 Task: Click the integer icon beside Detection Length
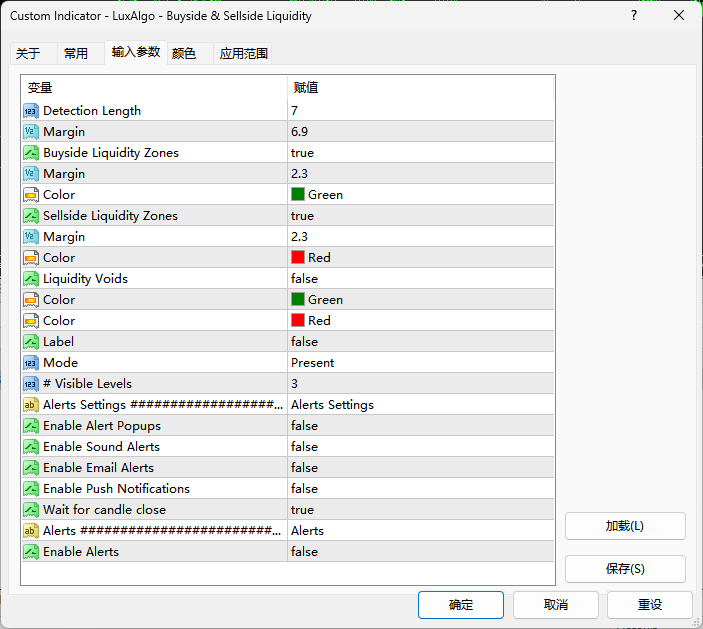31,111
